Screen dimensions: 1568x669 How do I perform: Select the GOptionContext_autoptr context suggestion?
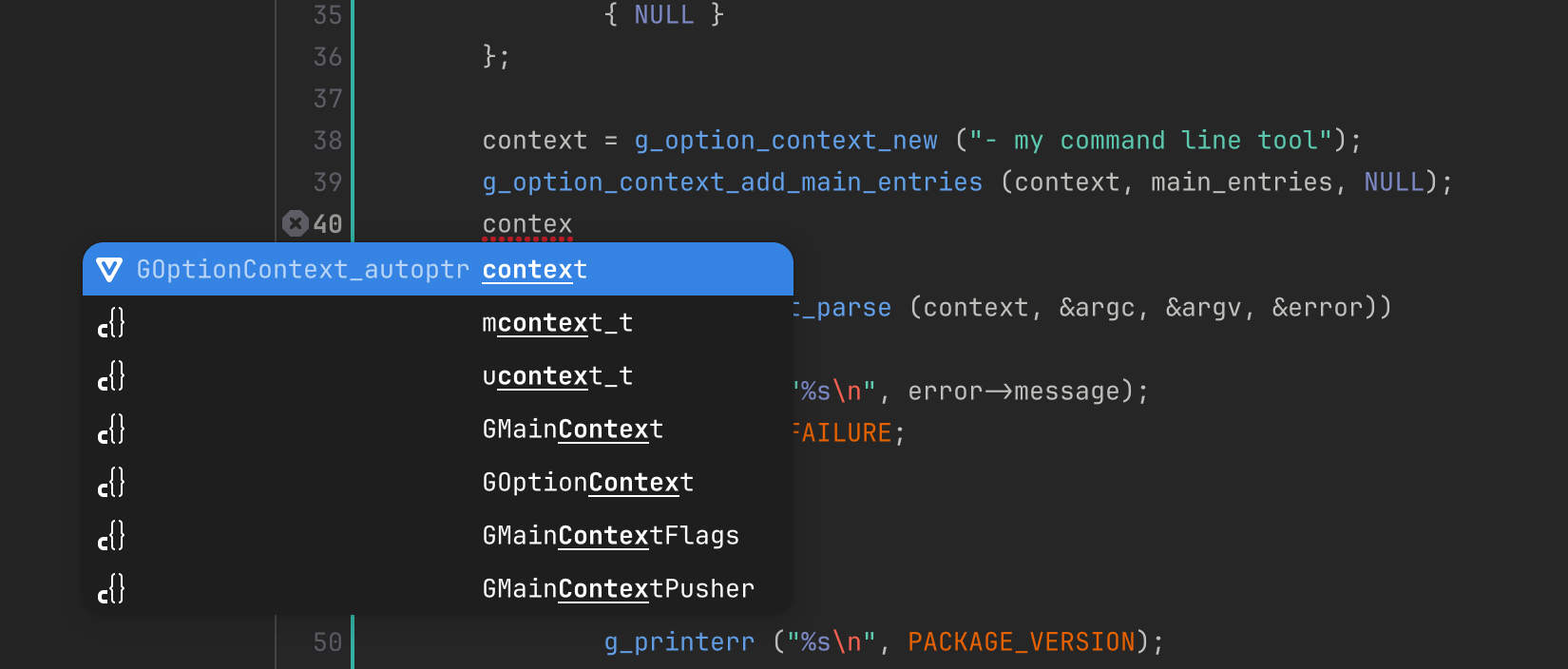(x=438, y=269)
